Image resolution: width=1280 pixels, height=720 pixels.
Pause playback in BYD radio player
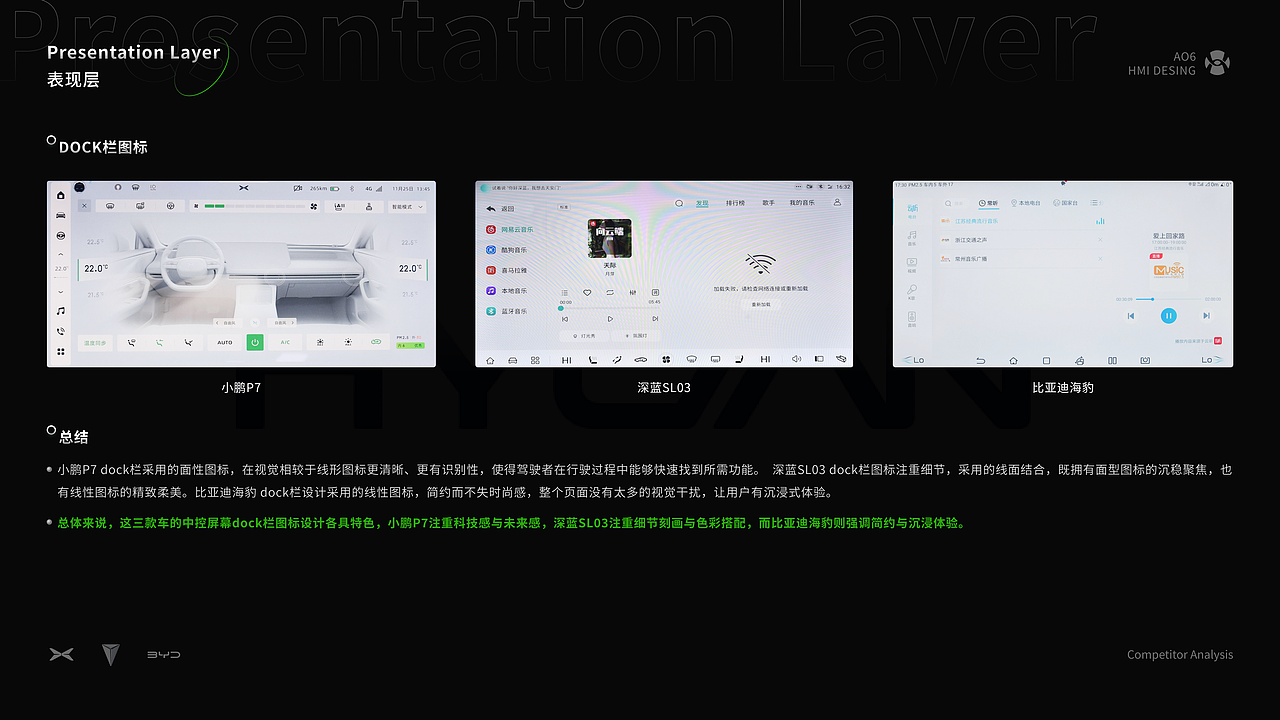1169,316
